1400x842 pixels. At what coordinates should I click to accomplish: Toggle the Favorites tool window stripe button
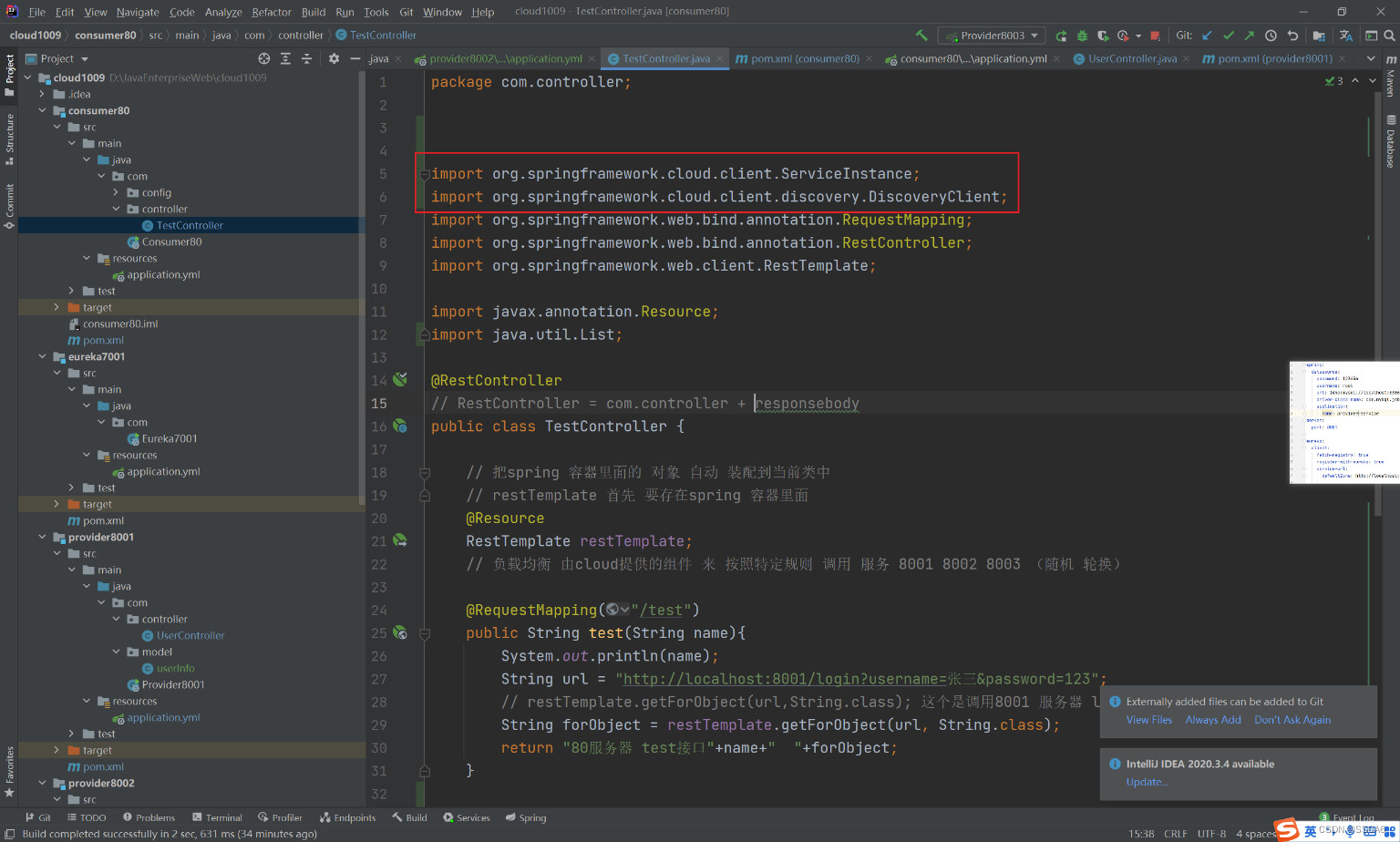[9, 772]
